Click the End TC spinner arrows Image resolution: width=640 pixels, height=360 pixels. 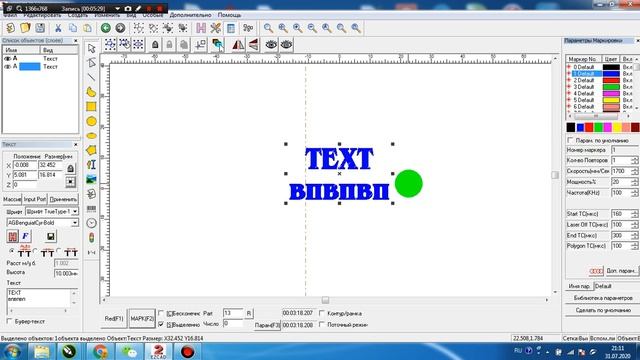tap(634, 236)
